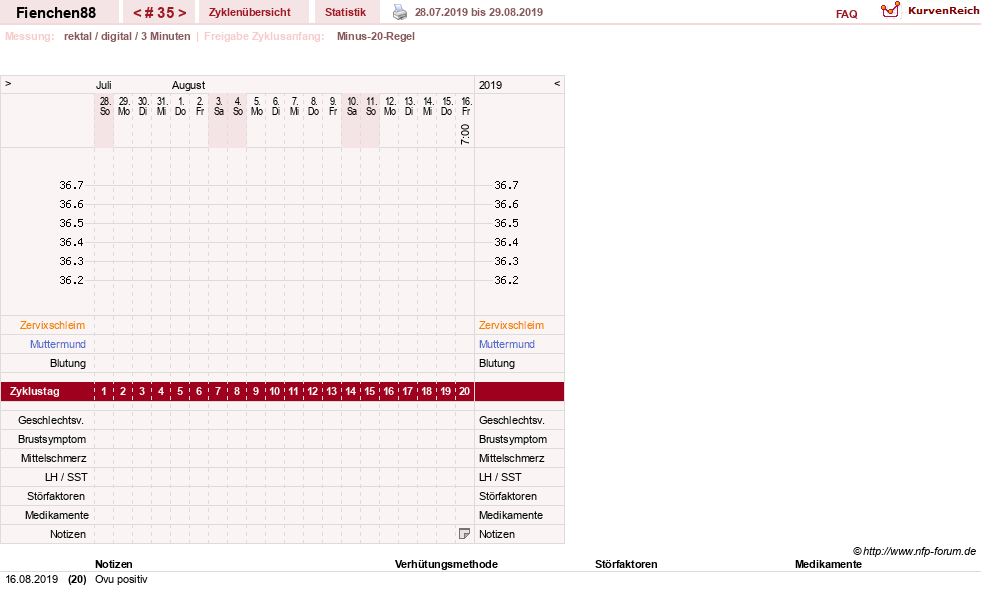Click the left Zervixschleim label
The image size is (981, 603).
click(52, 325)
